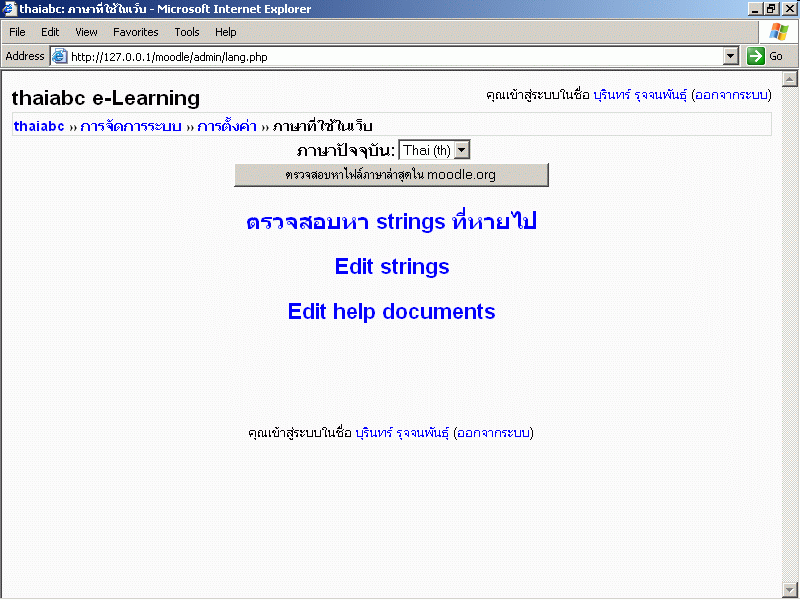Click inside the address URL field
This screenshot has width=800, height=600.
tap(390, 57)
